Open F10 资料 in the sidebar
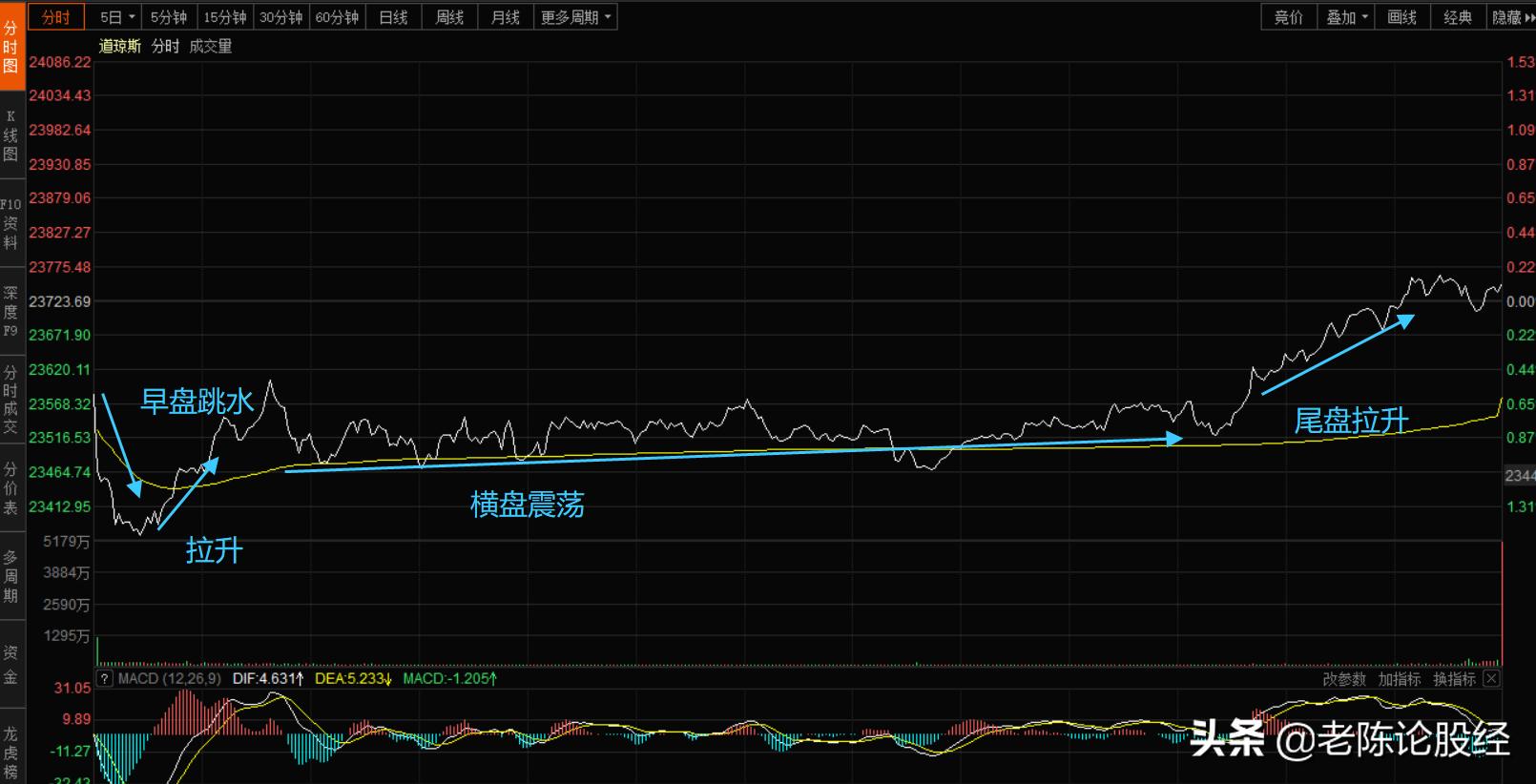1536x784 pixels. pos(11,223)
